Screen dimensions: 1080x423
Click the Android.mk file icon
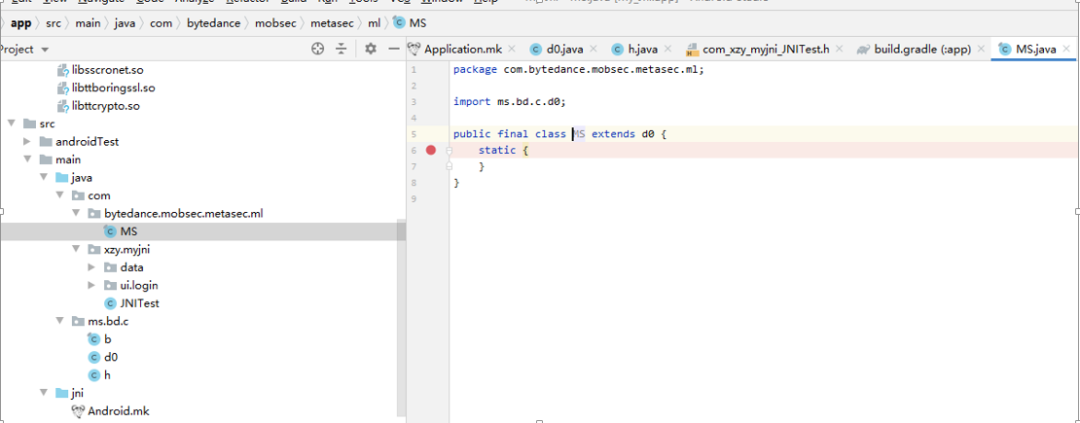click(x=78, y=411)
